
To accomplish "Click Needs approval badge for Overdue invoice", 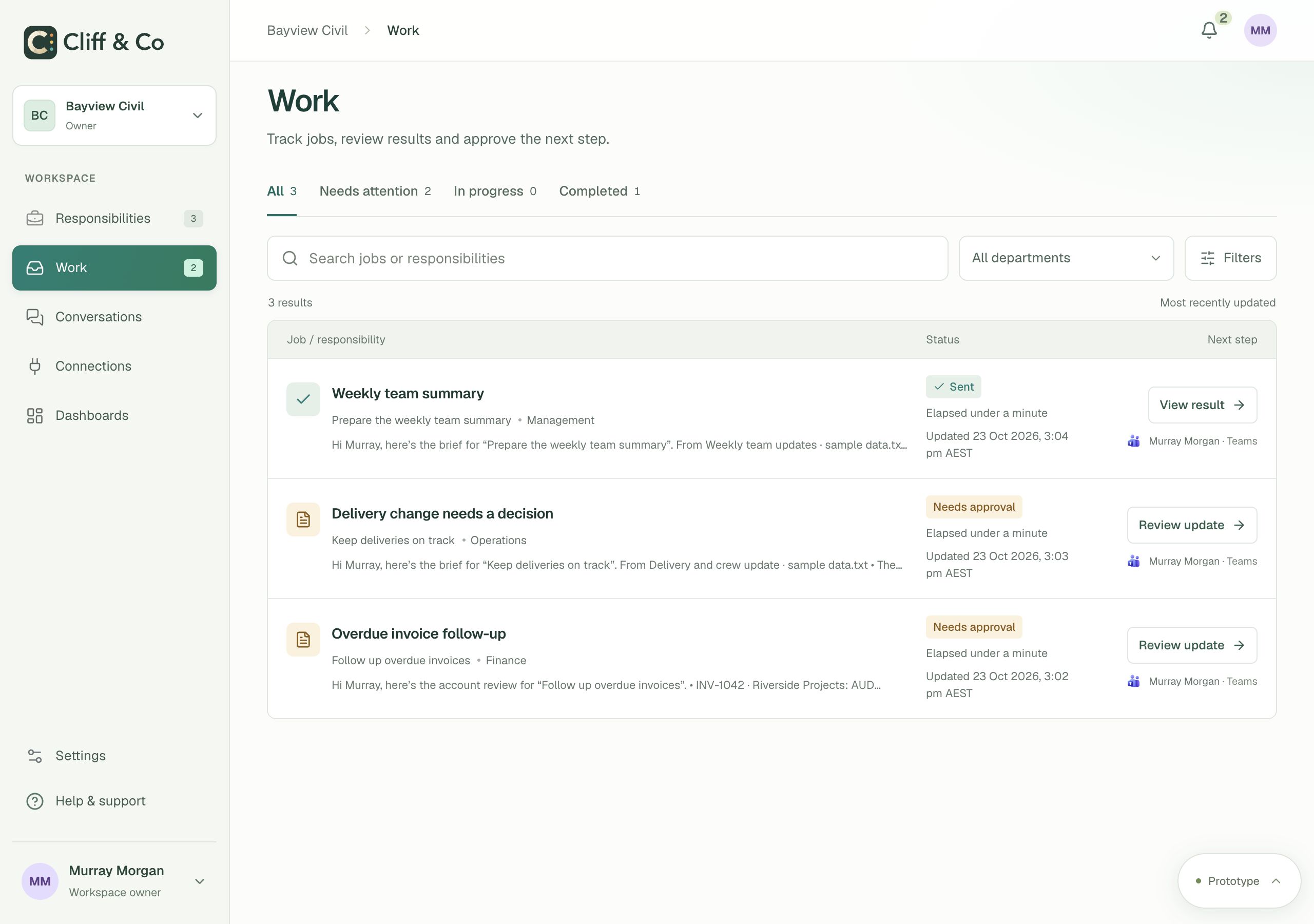I will click(974, 627).
